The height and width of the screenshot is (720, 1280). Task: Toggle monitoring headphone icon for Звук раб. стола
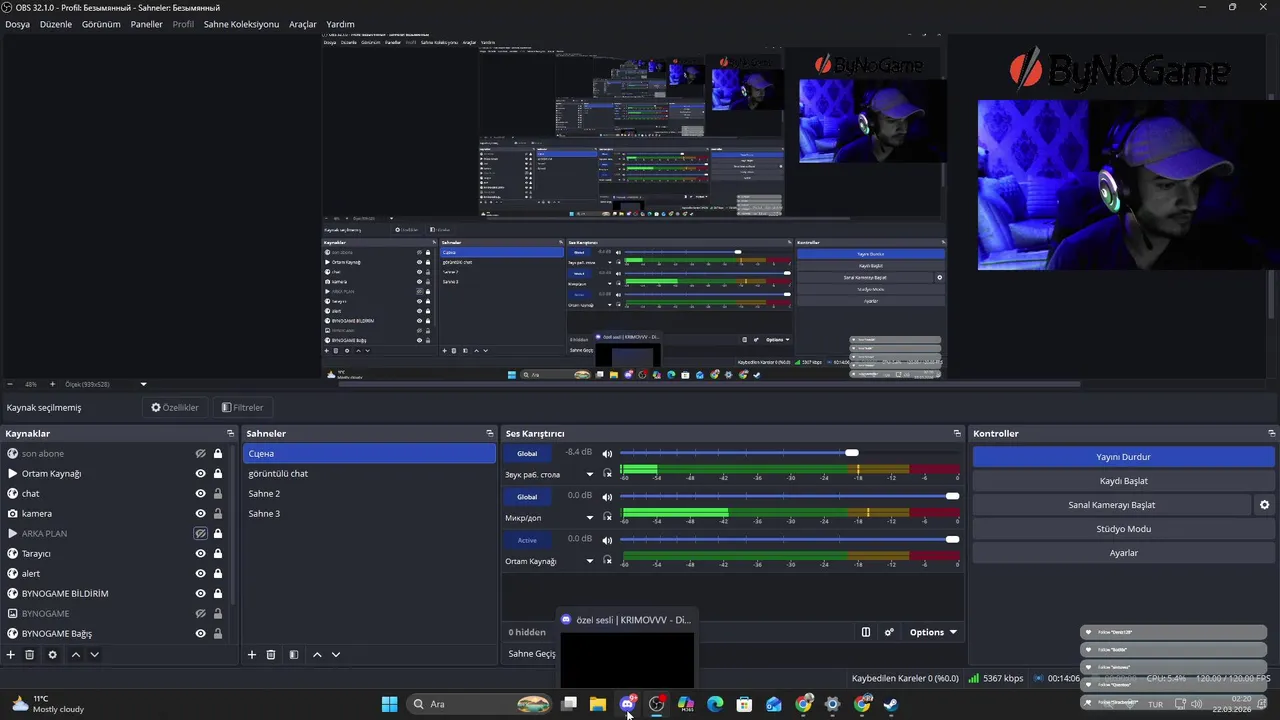pos(607,474)
